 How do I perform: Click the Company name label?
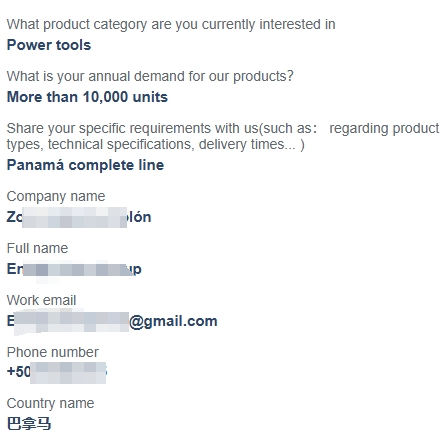pyautogui.click(x=56, y=197)
